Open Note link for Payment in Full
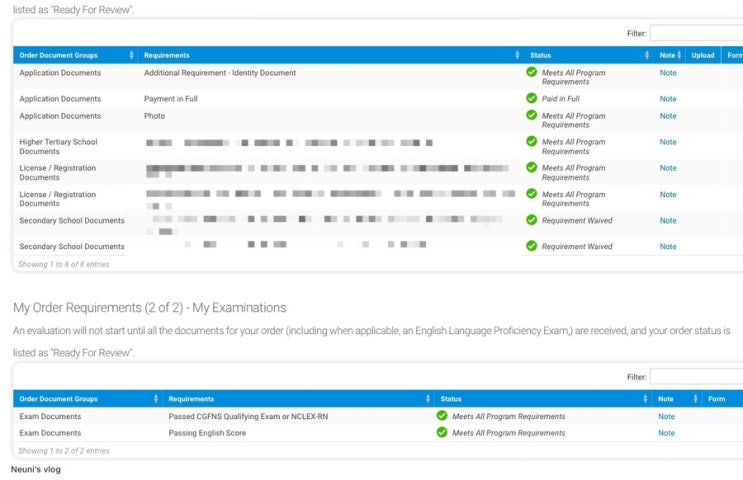 coord(668,99)
